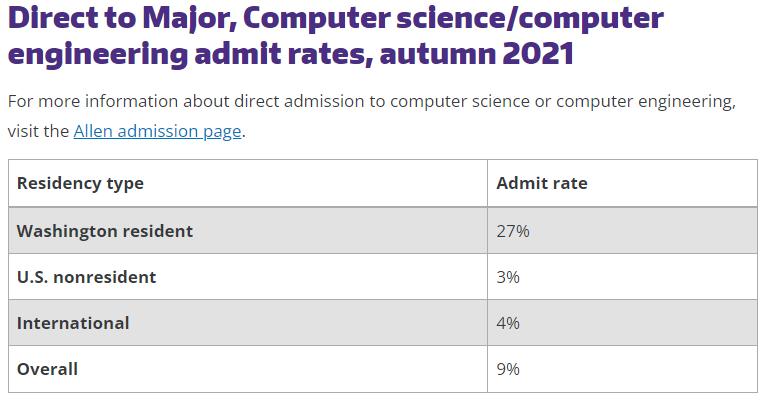Click the Admit rate column header
The height and width of the screenshot is (406, 770).
542,183
